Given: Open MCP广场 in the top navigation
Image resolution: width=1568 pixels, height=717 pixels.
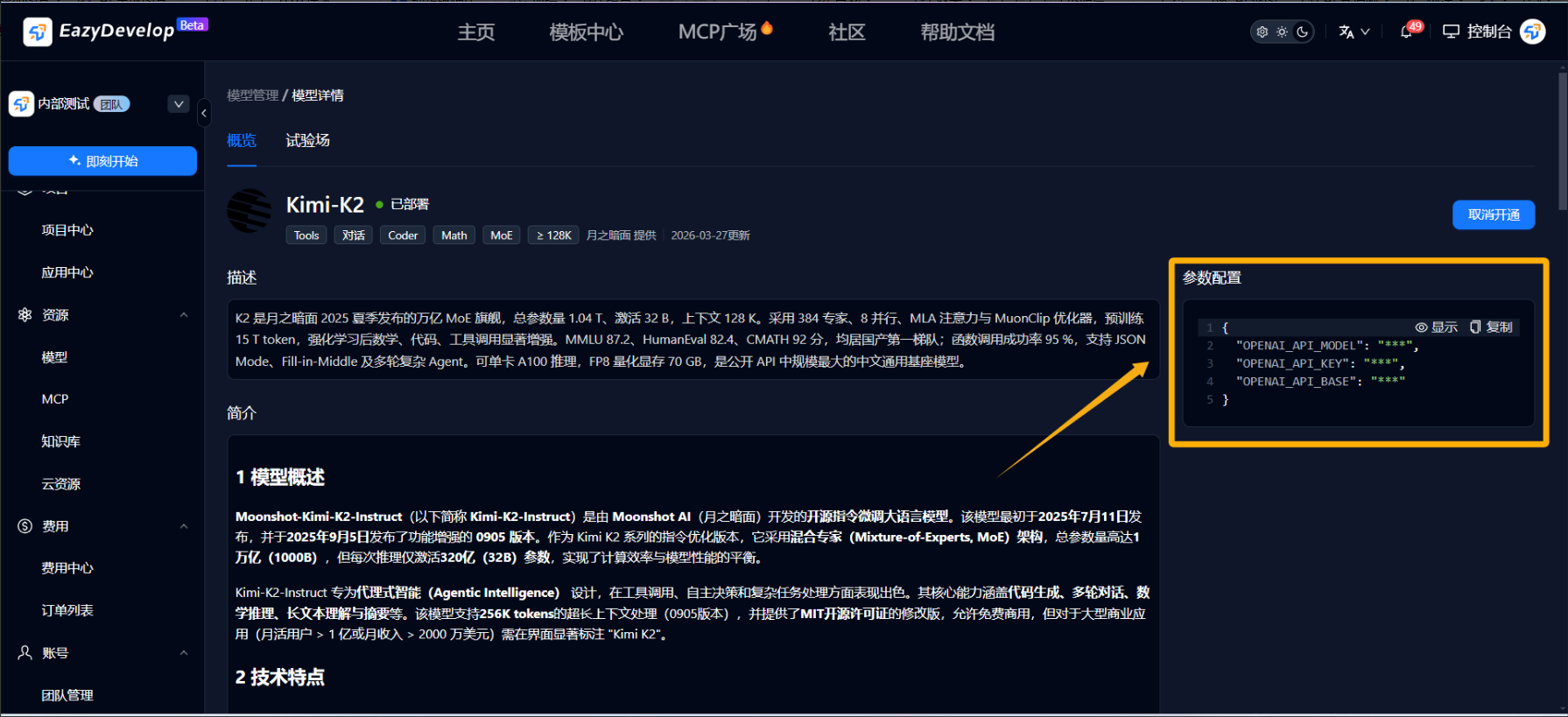Looking at the screenshot, I should tap(717, 32).
